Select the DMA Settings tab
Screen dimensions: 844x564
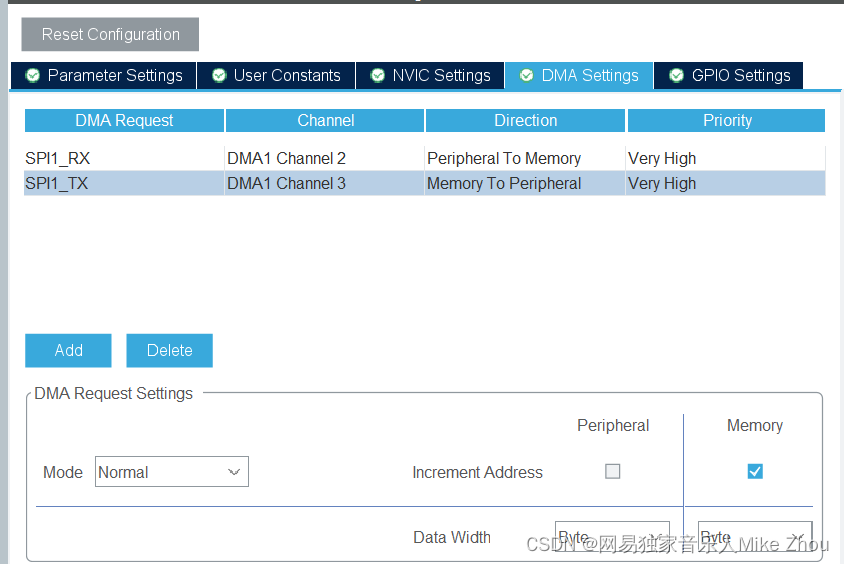pos(579,75)
